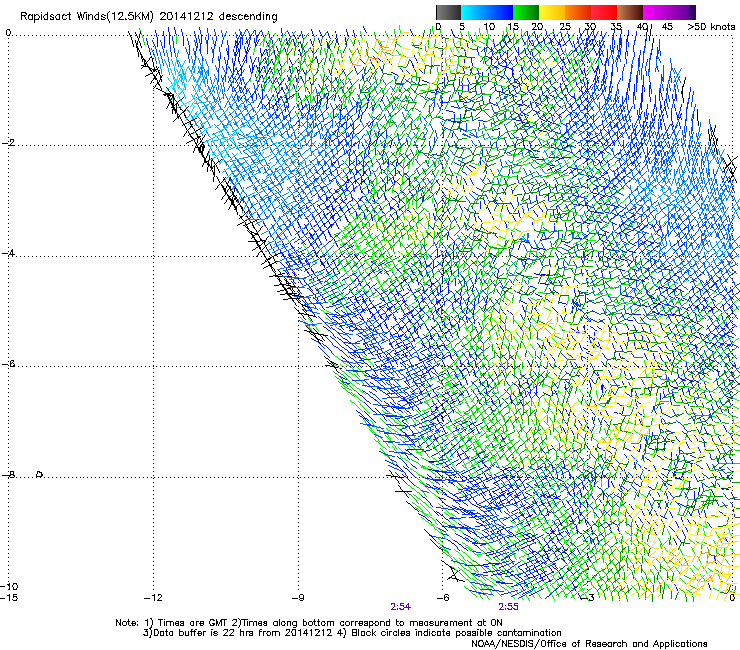Click the green 15-20 knots legend segment
Screen dimensions: 740x650
click(526, 12)
